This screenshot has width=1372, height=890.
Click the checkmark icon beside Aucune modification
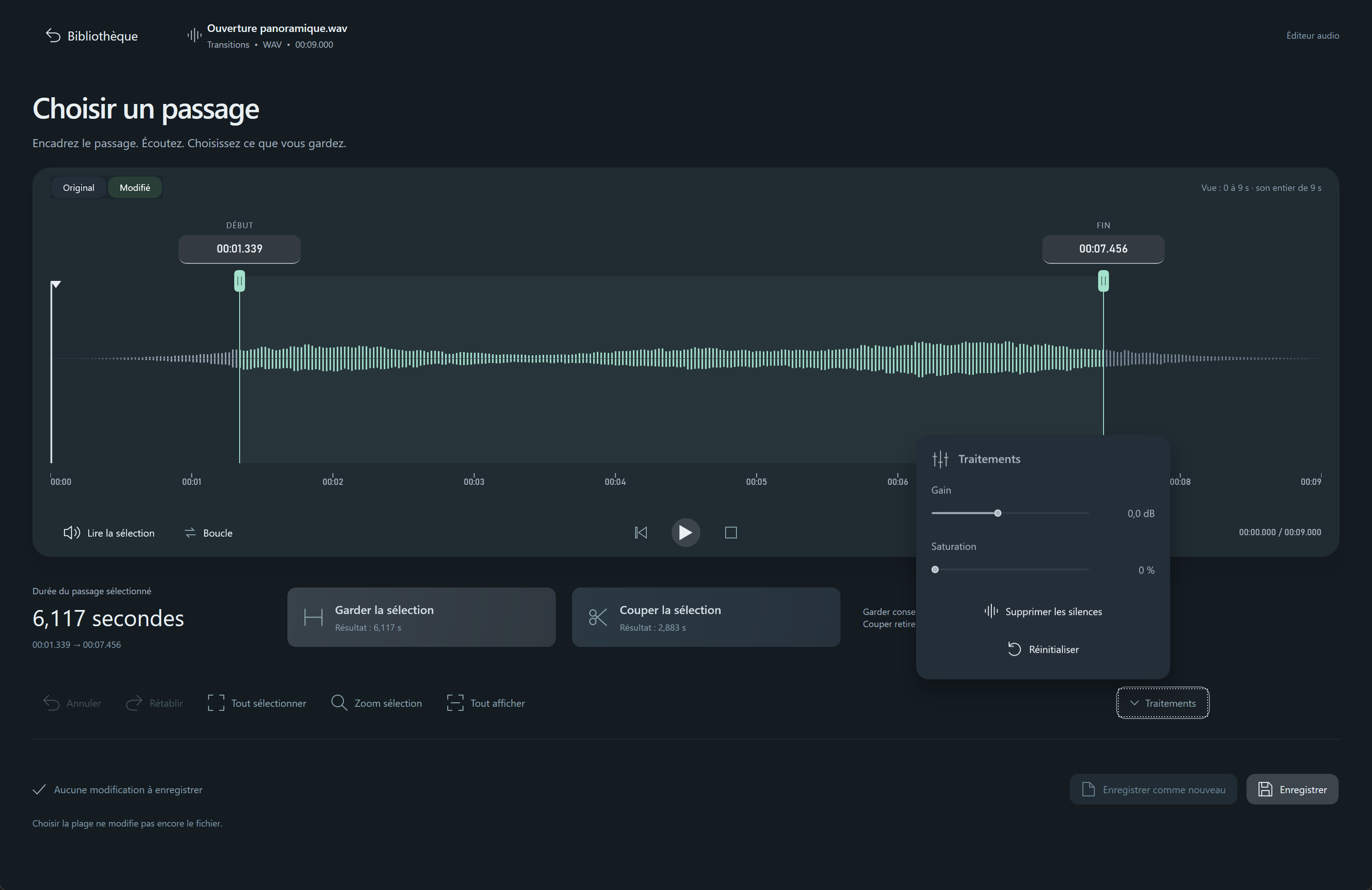(39, 790)
